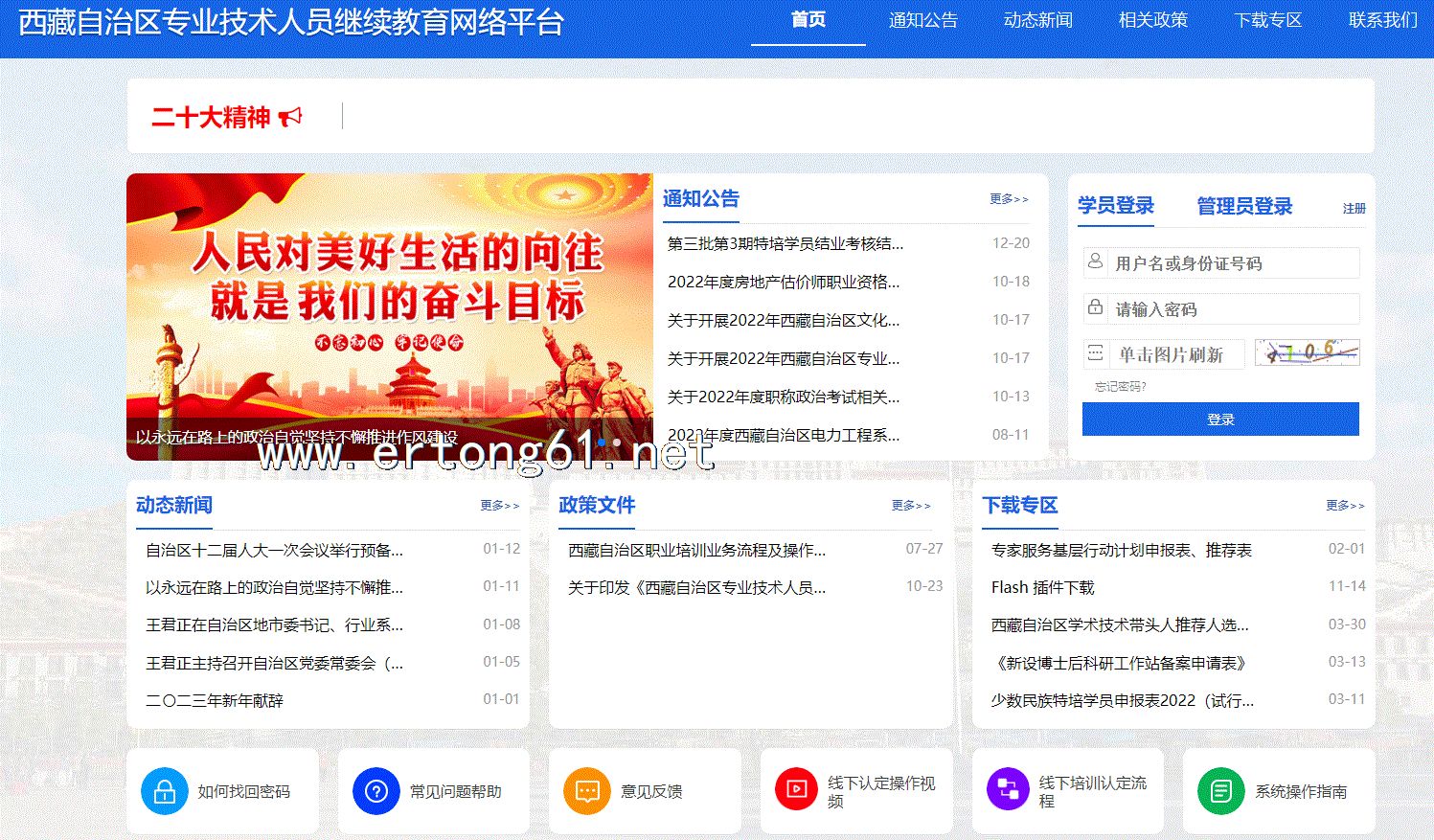Click the orange chat icon for 意见反馈
This screenshot has height=840, width=1434.
point(587,791)
